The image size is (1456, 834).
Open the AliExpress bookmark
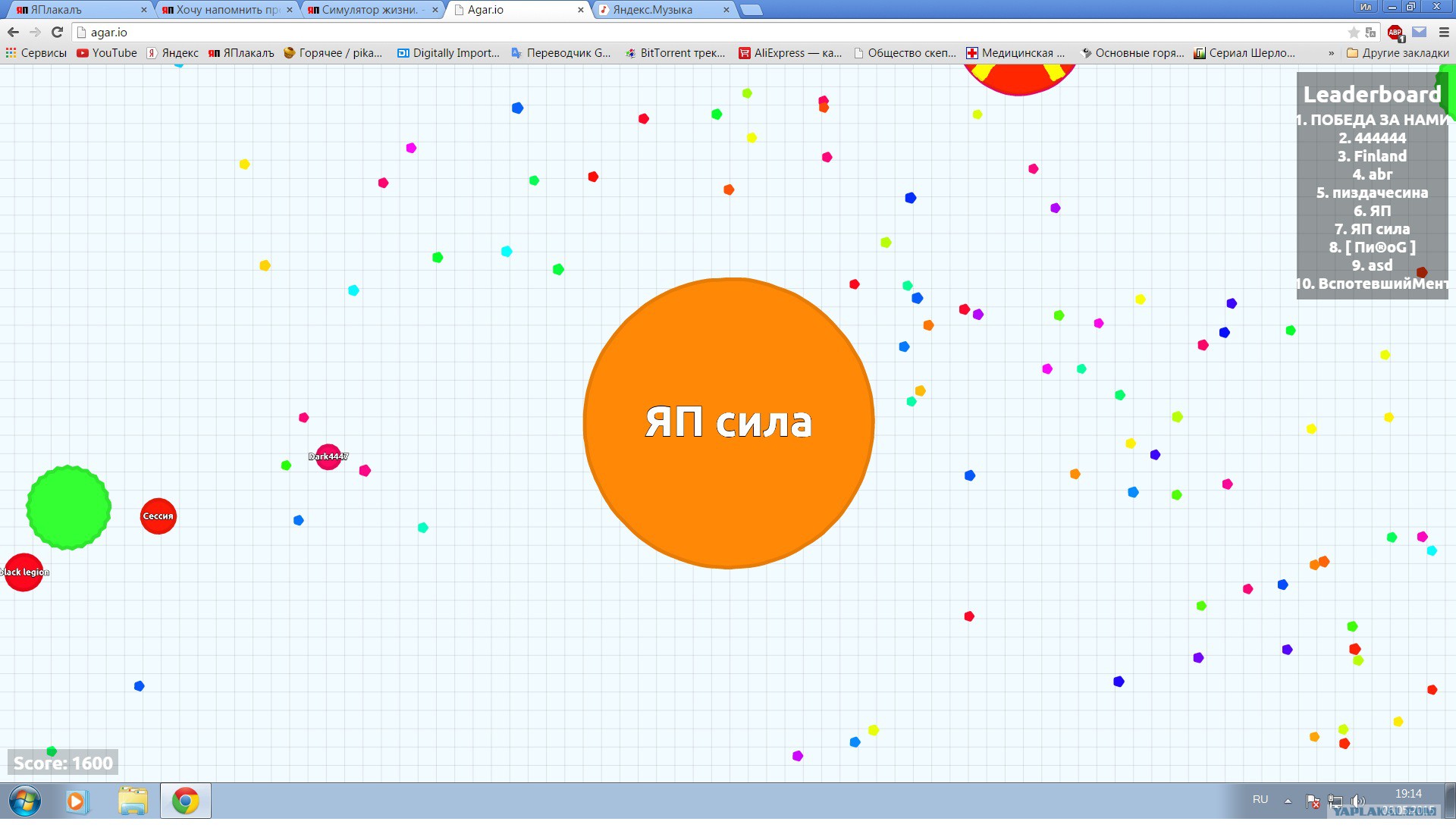790,53
